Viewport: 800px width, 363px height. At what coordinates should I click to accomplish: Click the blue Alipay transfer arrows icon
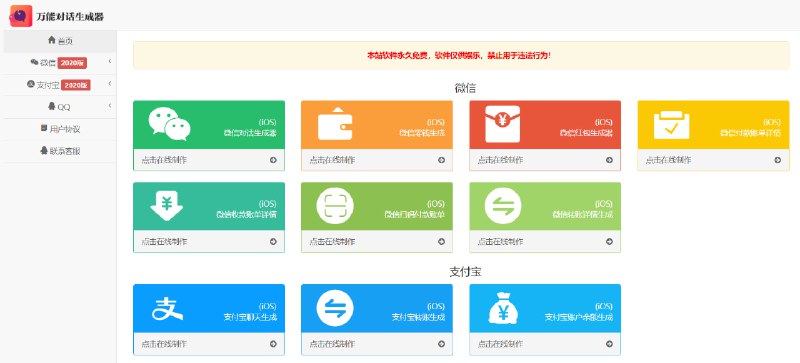point(335,308)
